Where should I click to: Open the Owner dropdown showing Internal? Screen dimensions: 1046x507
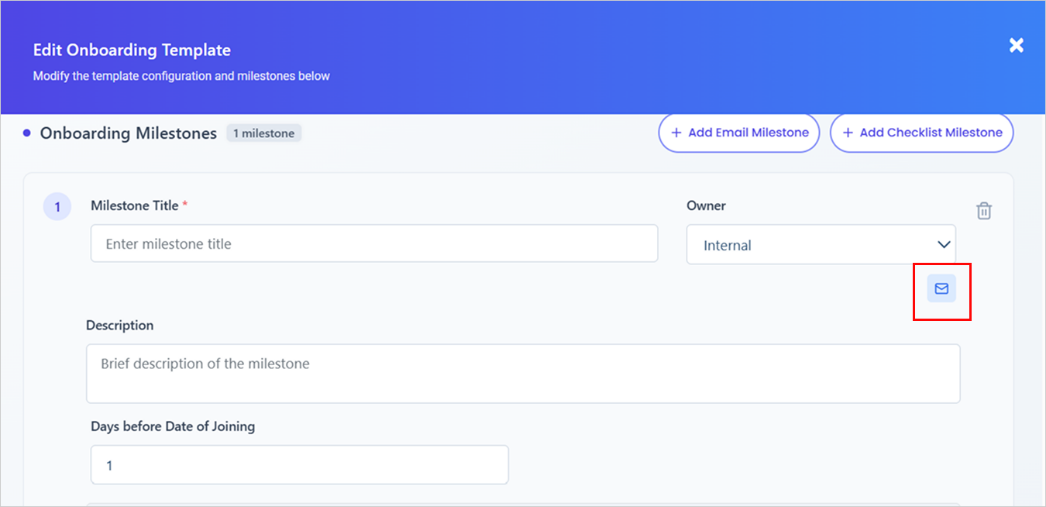tap(821, 245)
